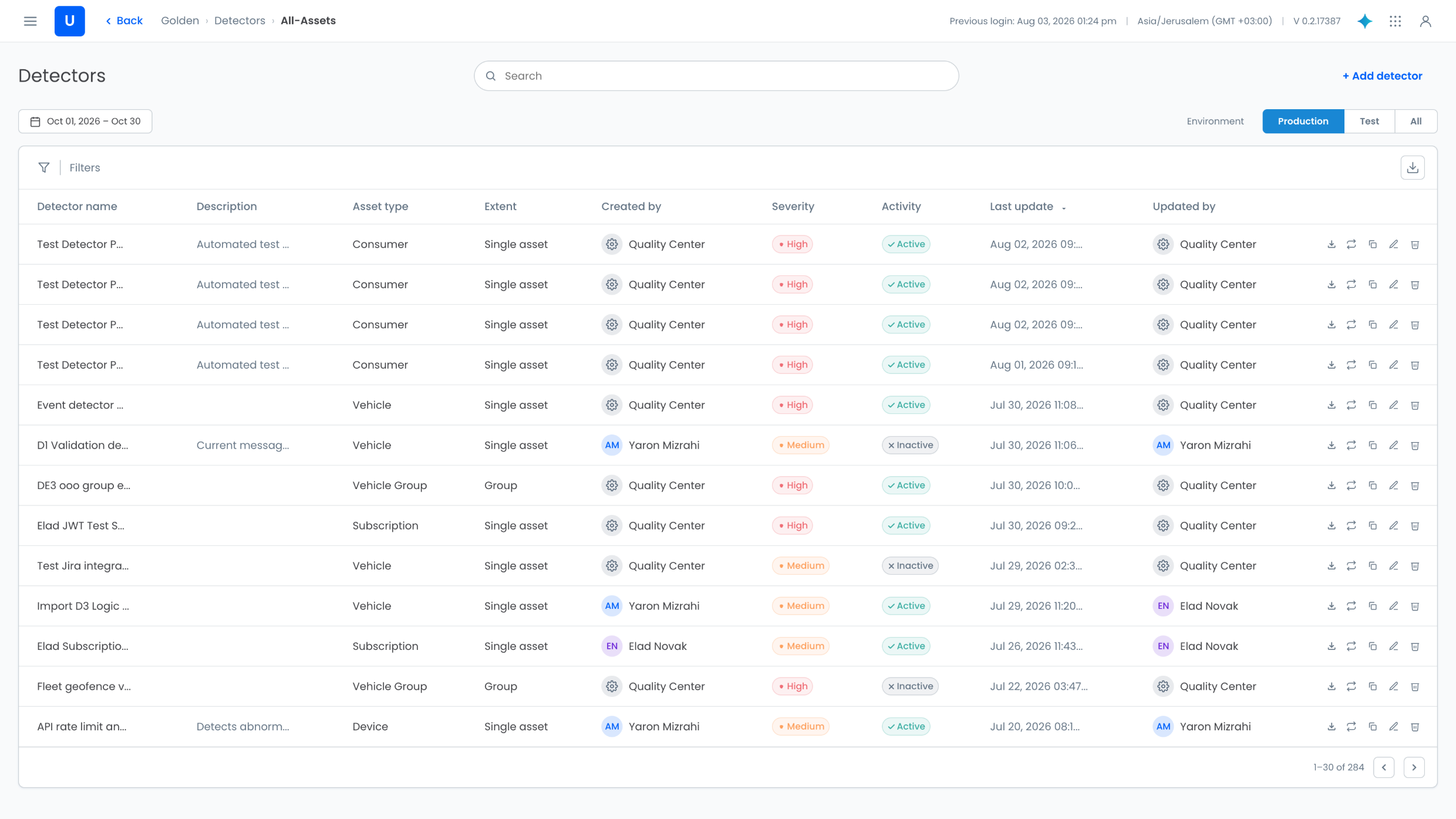The width and height of the screenshot is (1456, 819).
Task: Open the 'Event detector ...' row name
Action: [80, 405]
